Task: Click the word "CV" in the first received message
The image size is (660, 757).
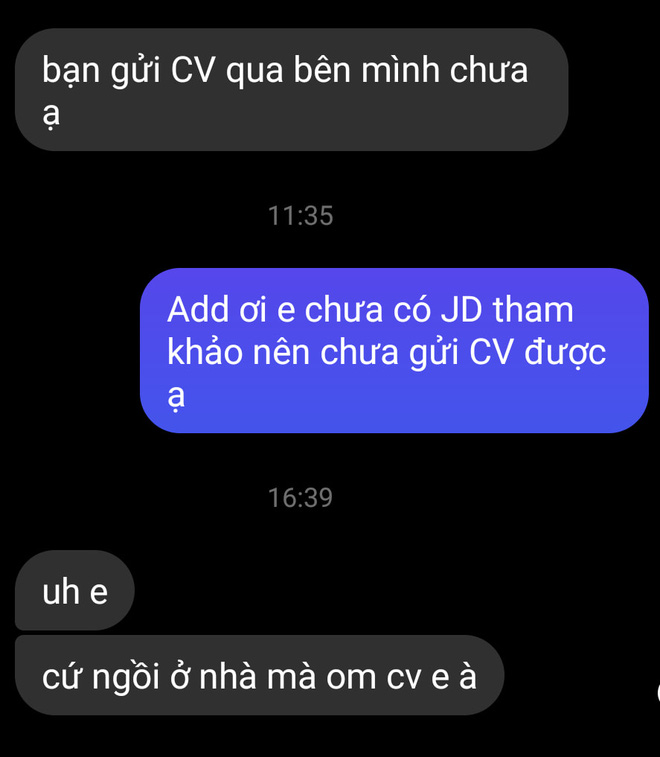Action: pos(192,70)
